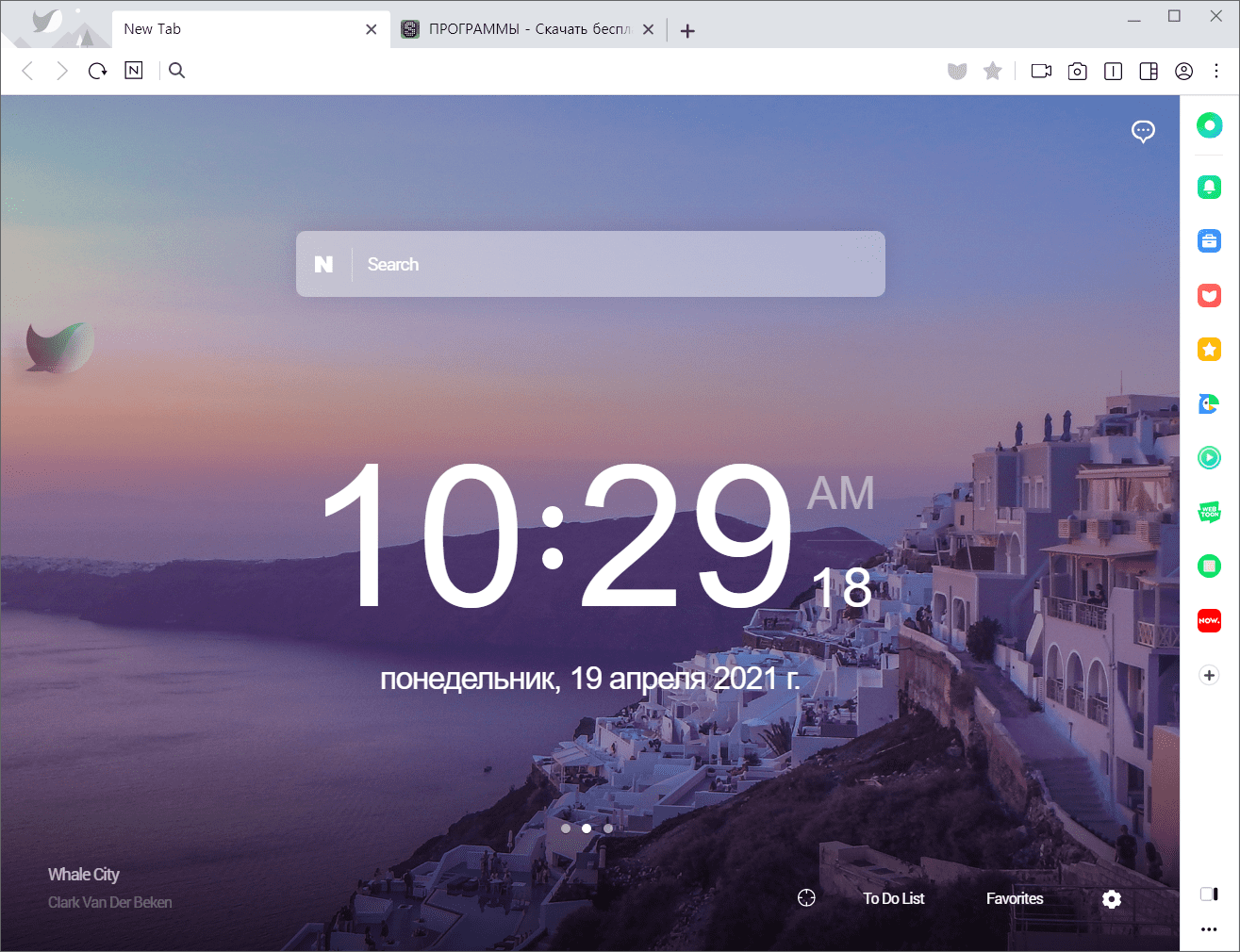Click the Clark Van Der Beken credit

110,903
